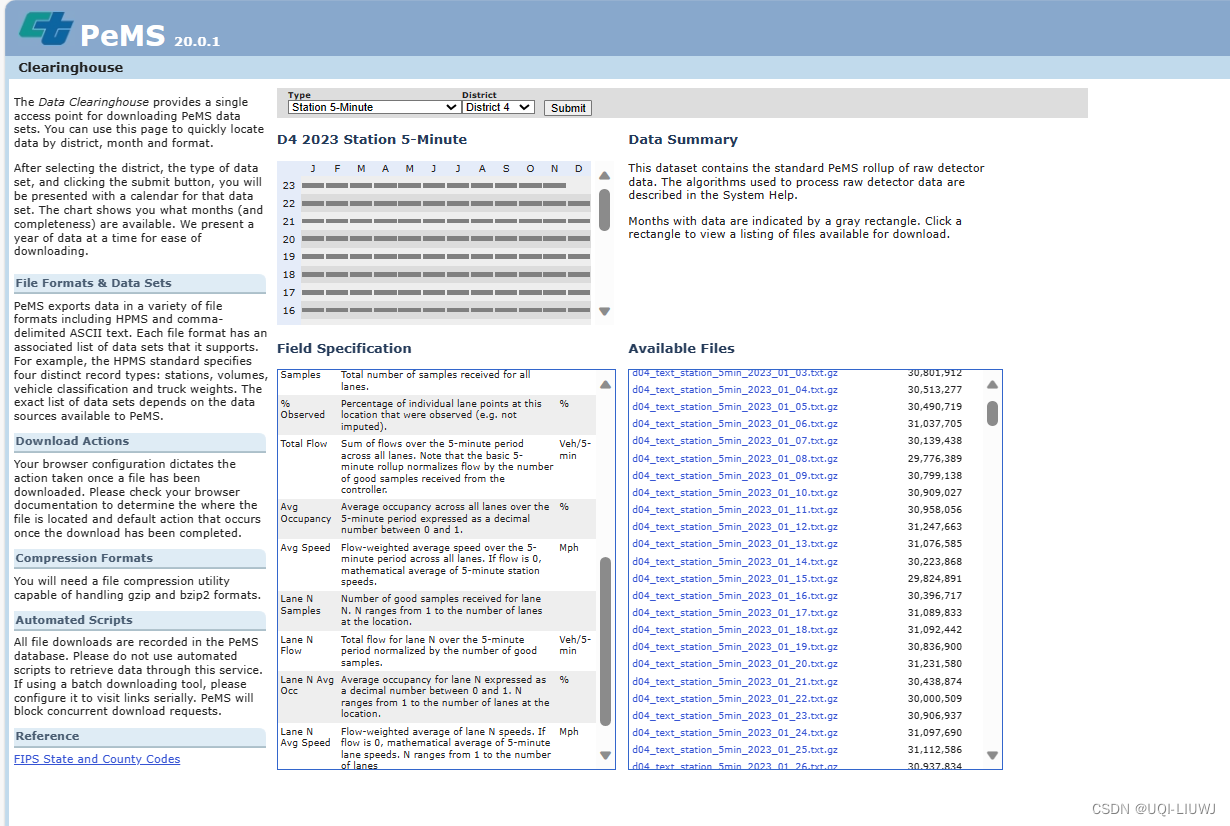Download d04_text_station_5min_2023_01_10.txt.gz
The width and height of the screenshot is (1230, 826).
click(x=735, y=493)
